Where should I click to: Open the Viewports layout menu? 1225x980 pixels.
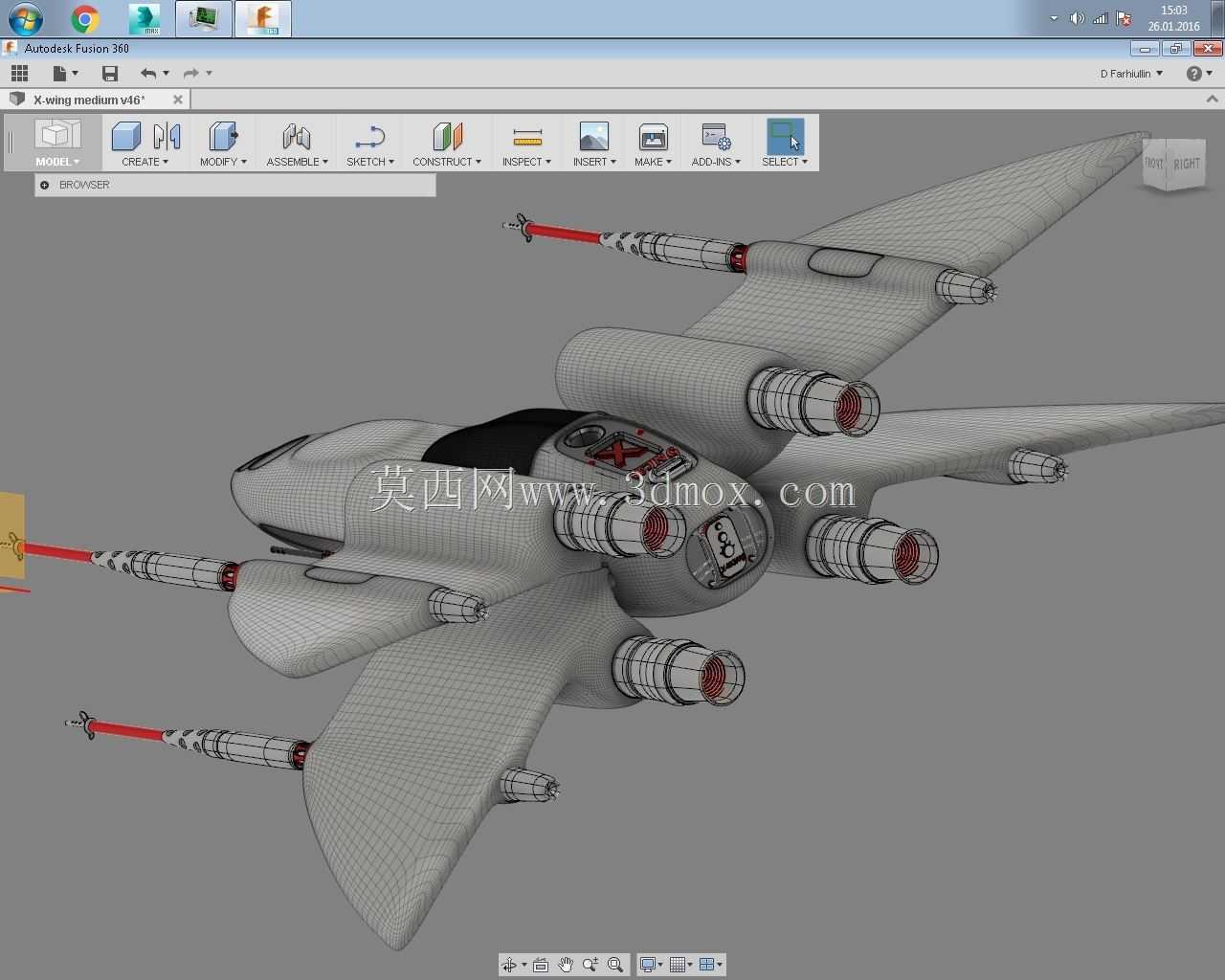click(x=711, y=965)
